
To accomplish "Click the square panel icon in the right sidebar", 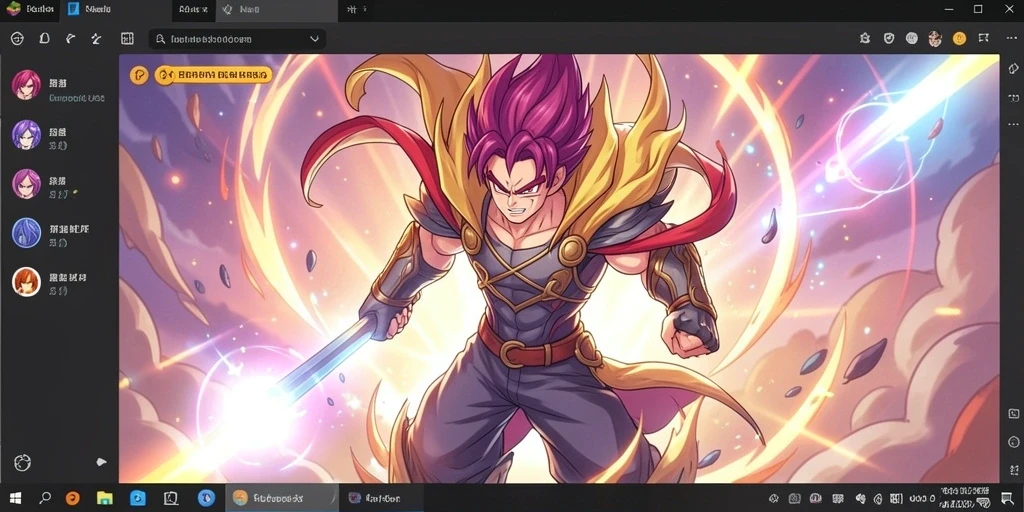I will coord(1014,413).
